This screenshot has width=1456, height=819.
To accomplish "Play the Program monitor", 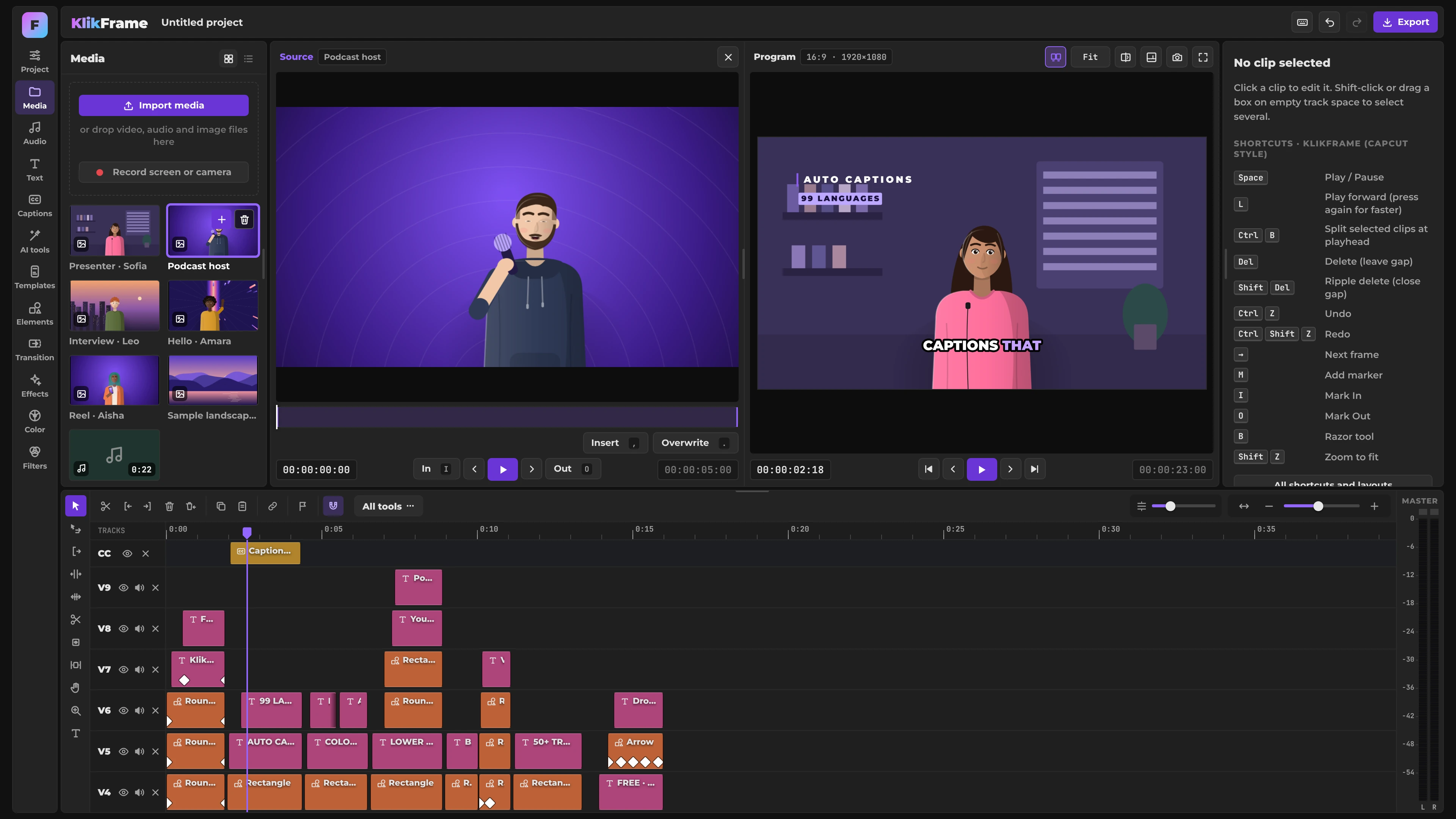I will click(x=981, y=469).
